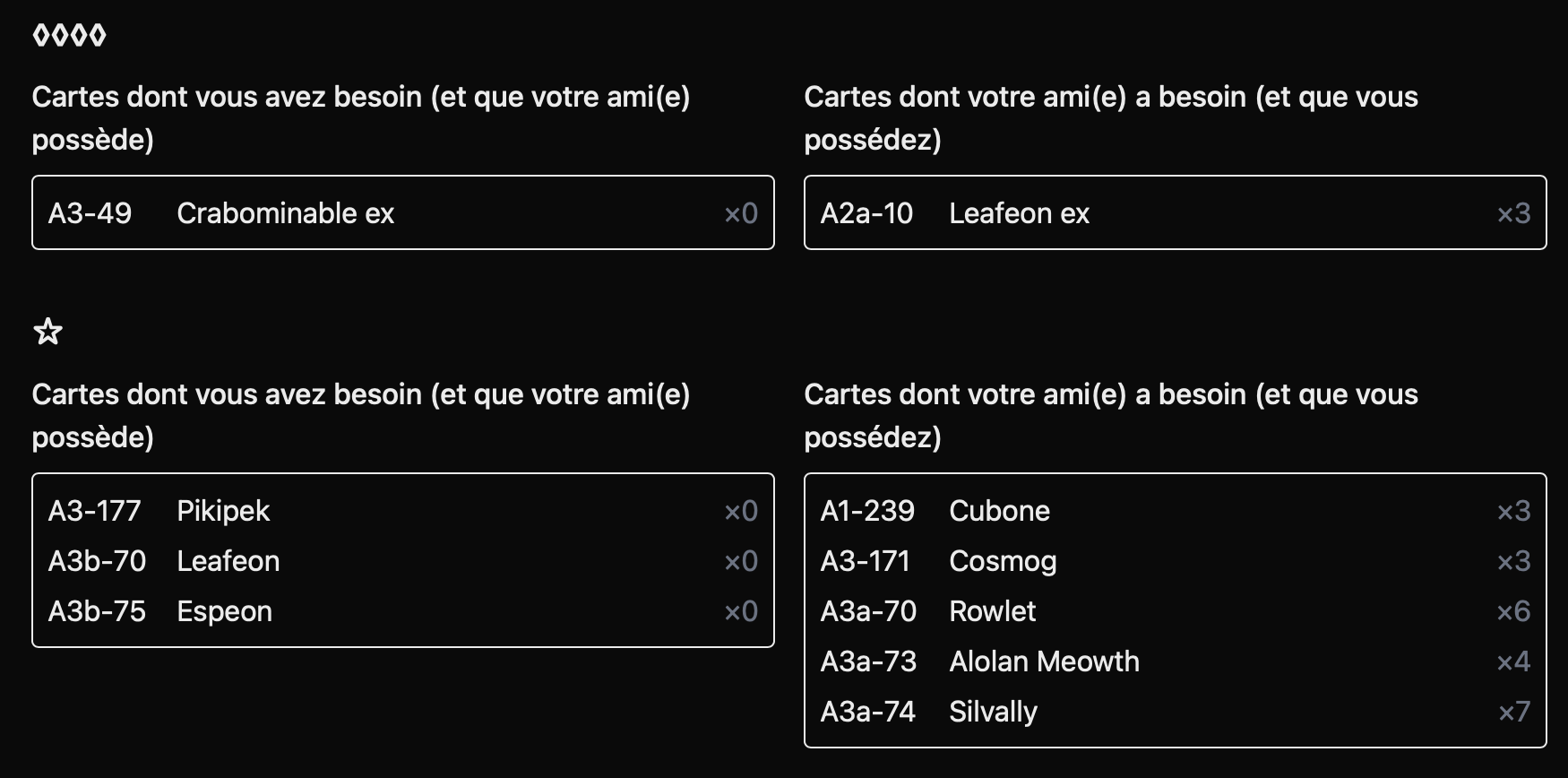Click card ID A2a-10
The image size is (1568, 778).
click(x=866, y=213)
